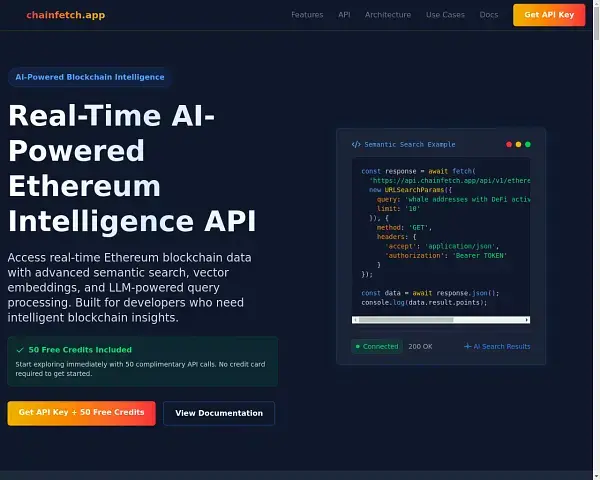Click the checkmark beside 50 Free Credits Included
The width and height of the screenshot is (600, 480).
click(20, 350)
